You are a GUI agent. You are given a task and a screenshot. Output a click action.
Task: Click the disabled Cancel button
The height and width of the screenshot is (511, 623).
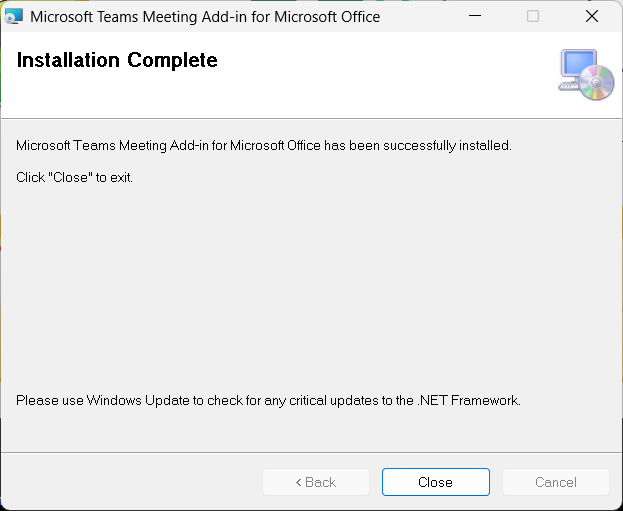555,482
